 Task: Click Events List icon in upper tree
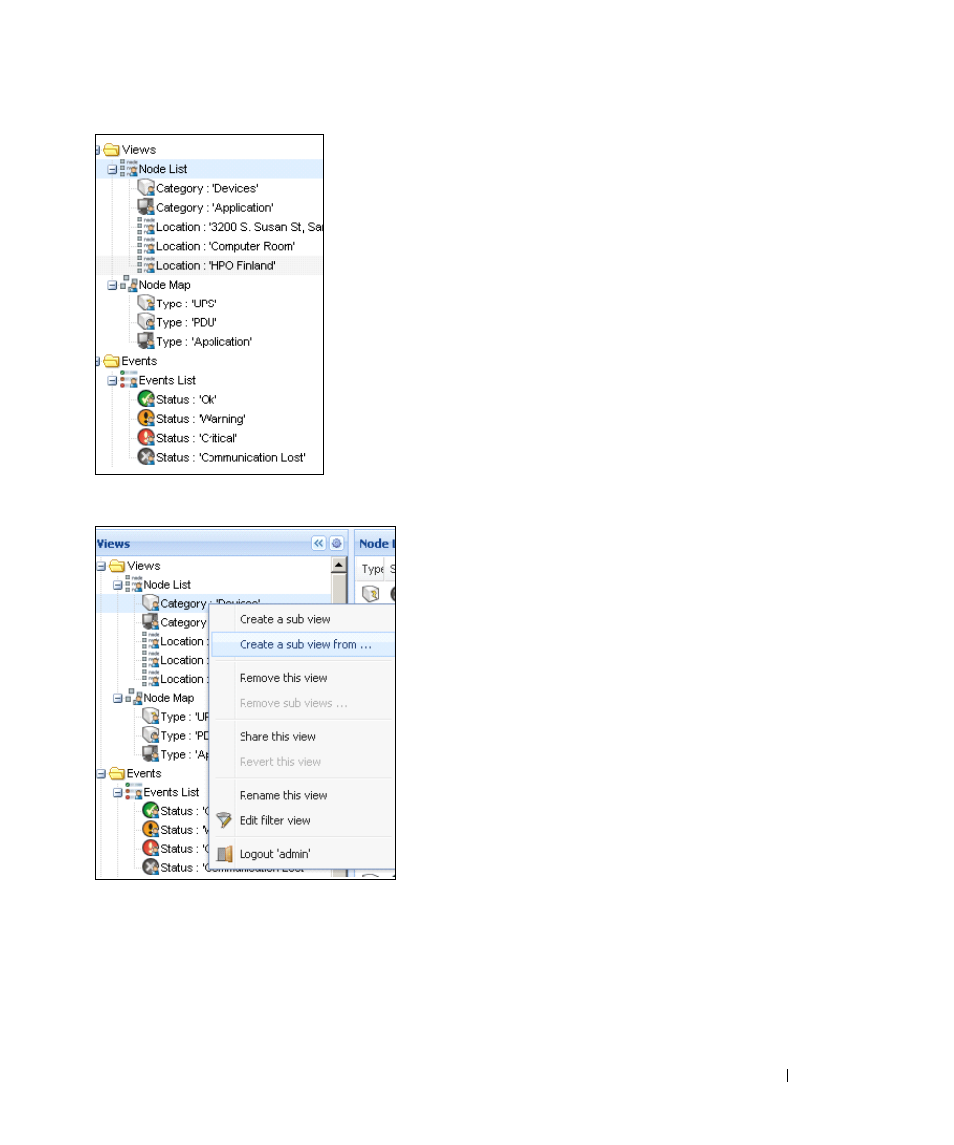129,379
